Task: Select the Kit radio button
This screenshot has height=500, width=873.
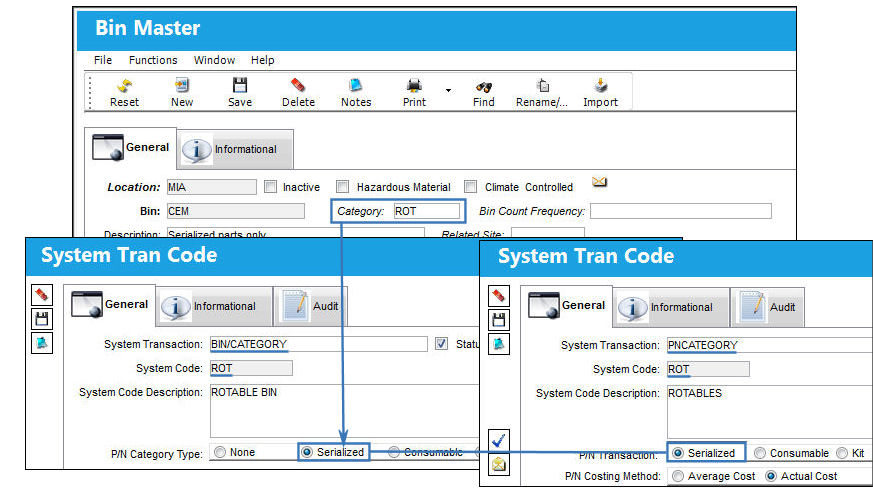Action: coord(842,453)
